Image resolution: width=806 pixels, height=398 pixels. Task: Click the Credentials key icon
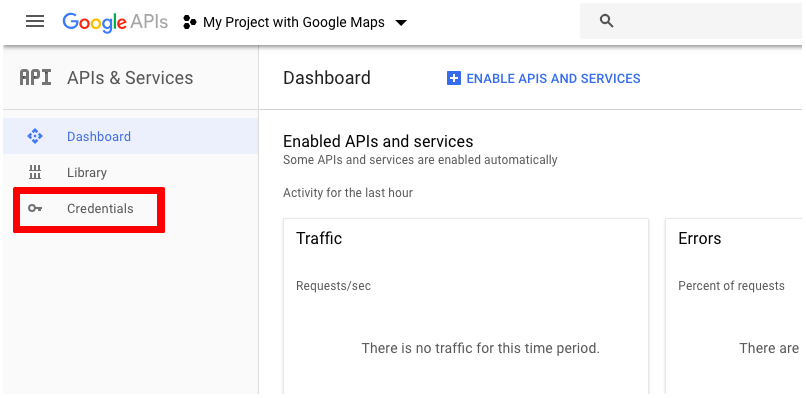pyautogui.click(x=35, y=208)
